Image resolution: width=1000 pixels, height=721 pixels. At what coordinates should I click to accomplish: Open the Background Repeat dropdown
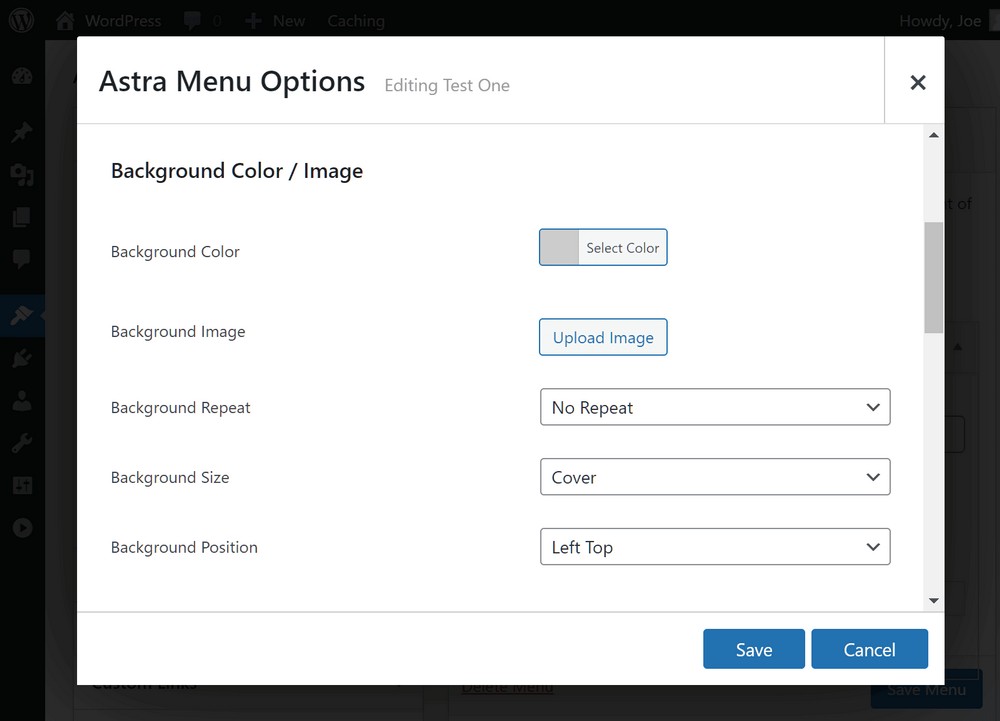pos(715,408)
